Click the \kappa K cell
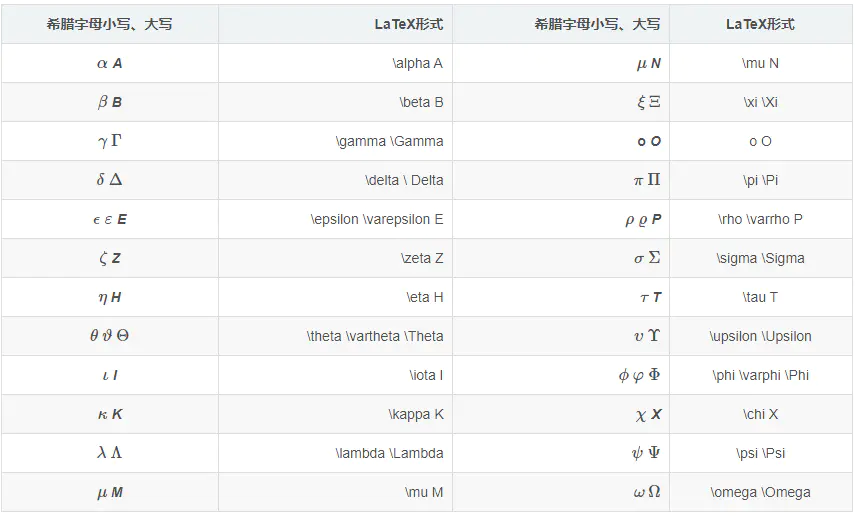The height and width of the screenshot is (516, 855). (335, 414)
